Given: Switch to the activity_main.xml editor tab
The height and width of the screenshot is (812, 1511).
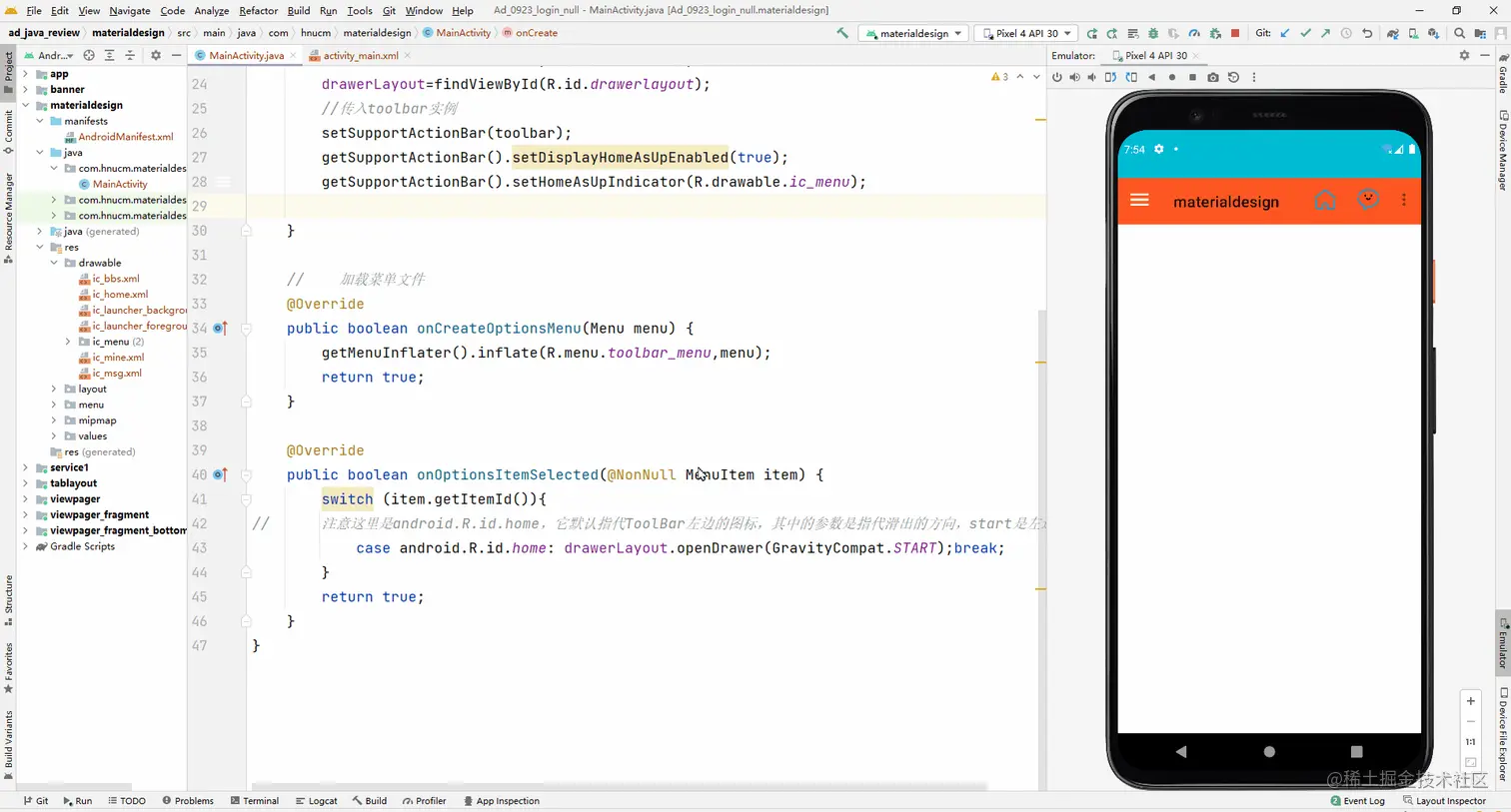Looking at the screenshot, I should 360,55.
